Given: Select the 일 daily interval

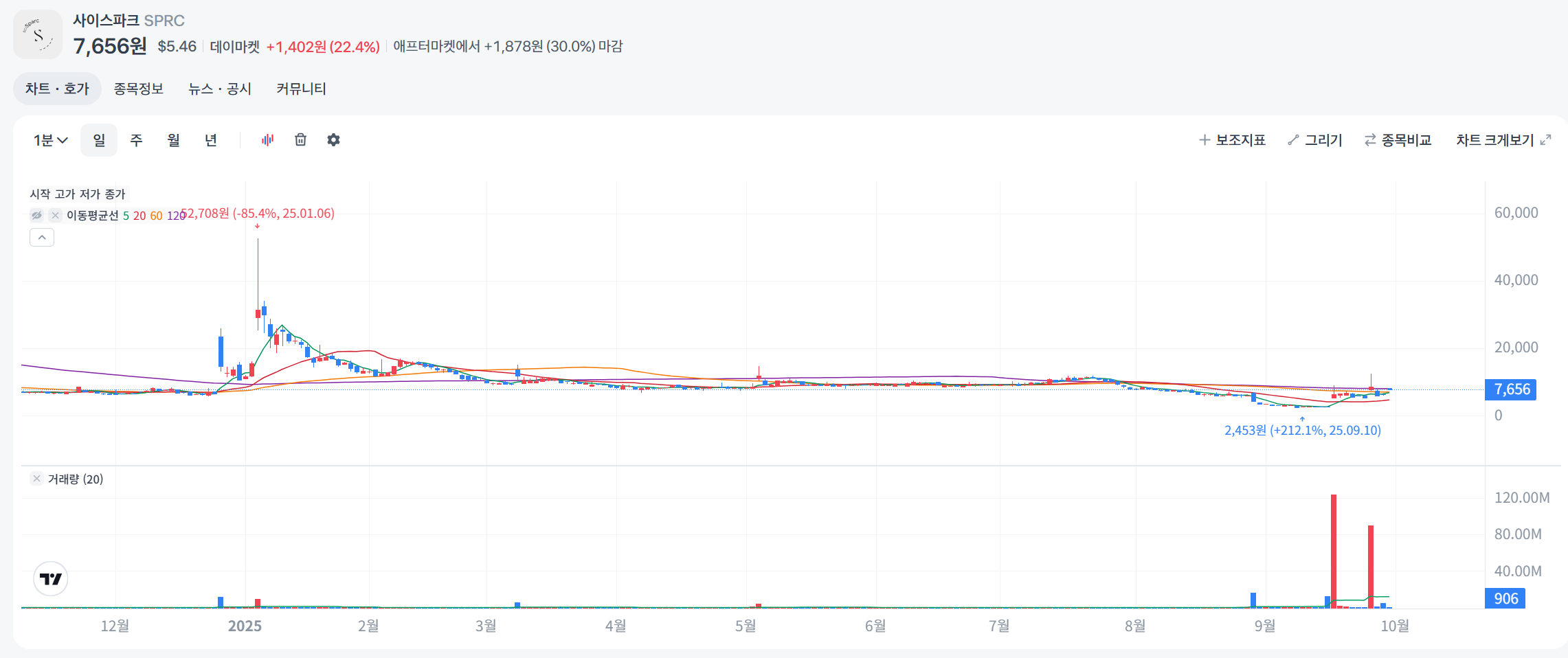Looking at the screenshot, I should point(99,140).
